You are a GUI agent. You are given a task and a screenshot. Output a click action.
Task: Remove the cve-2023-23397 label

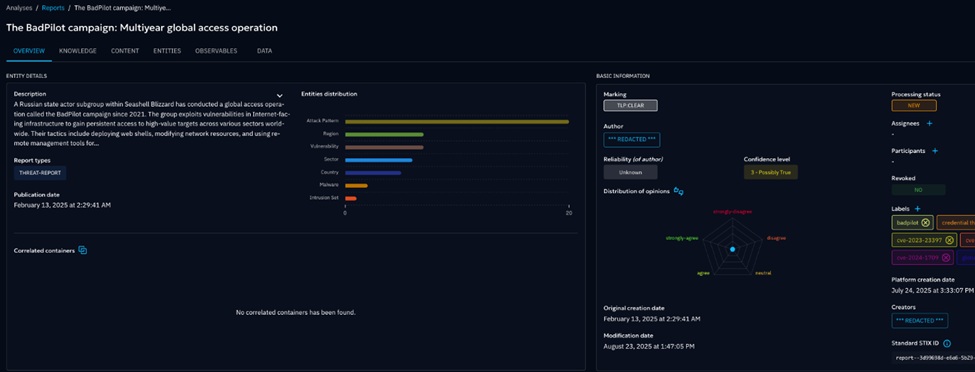point(949,240)
